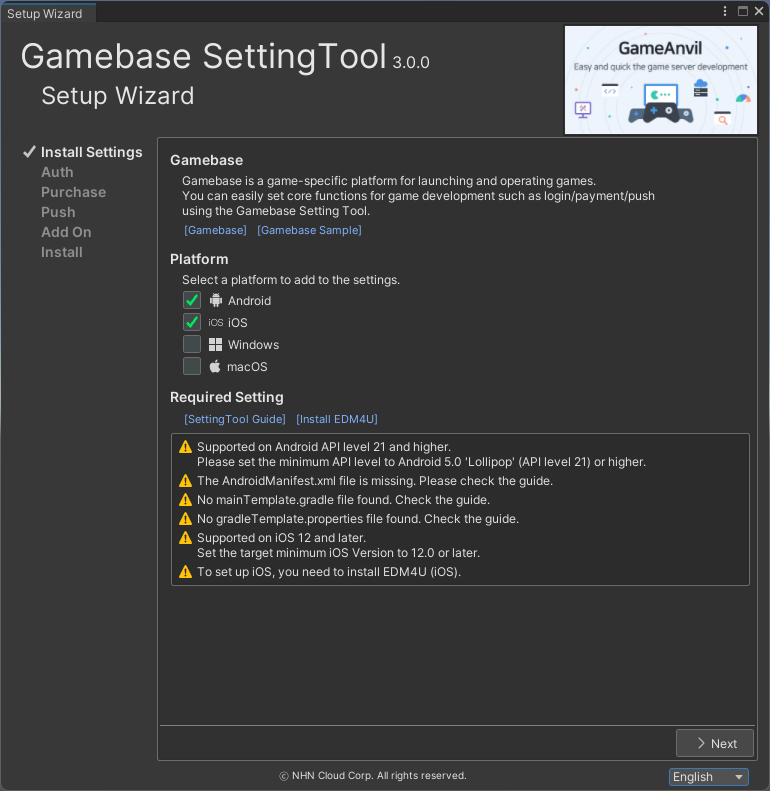The image size is (770, 791).
Task: Open the [Gamebase Sample] link
Action: tap(309, 230)
